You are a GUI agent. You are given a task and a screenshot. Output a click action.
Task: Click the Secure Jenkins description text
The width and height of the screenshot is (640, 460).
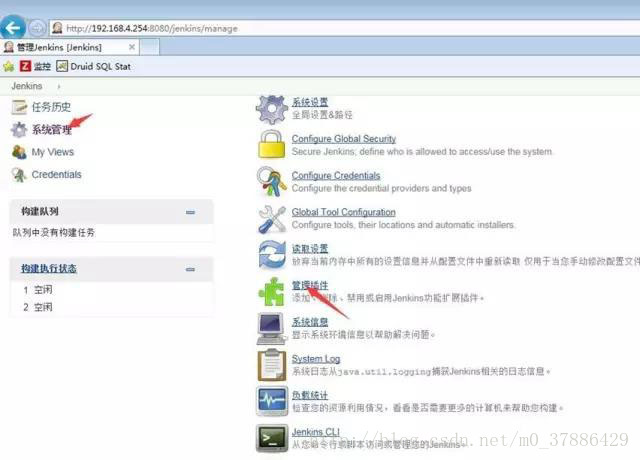pyautogui.click(x=422, y=152)
